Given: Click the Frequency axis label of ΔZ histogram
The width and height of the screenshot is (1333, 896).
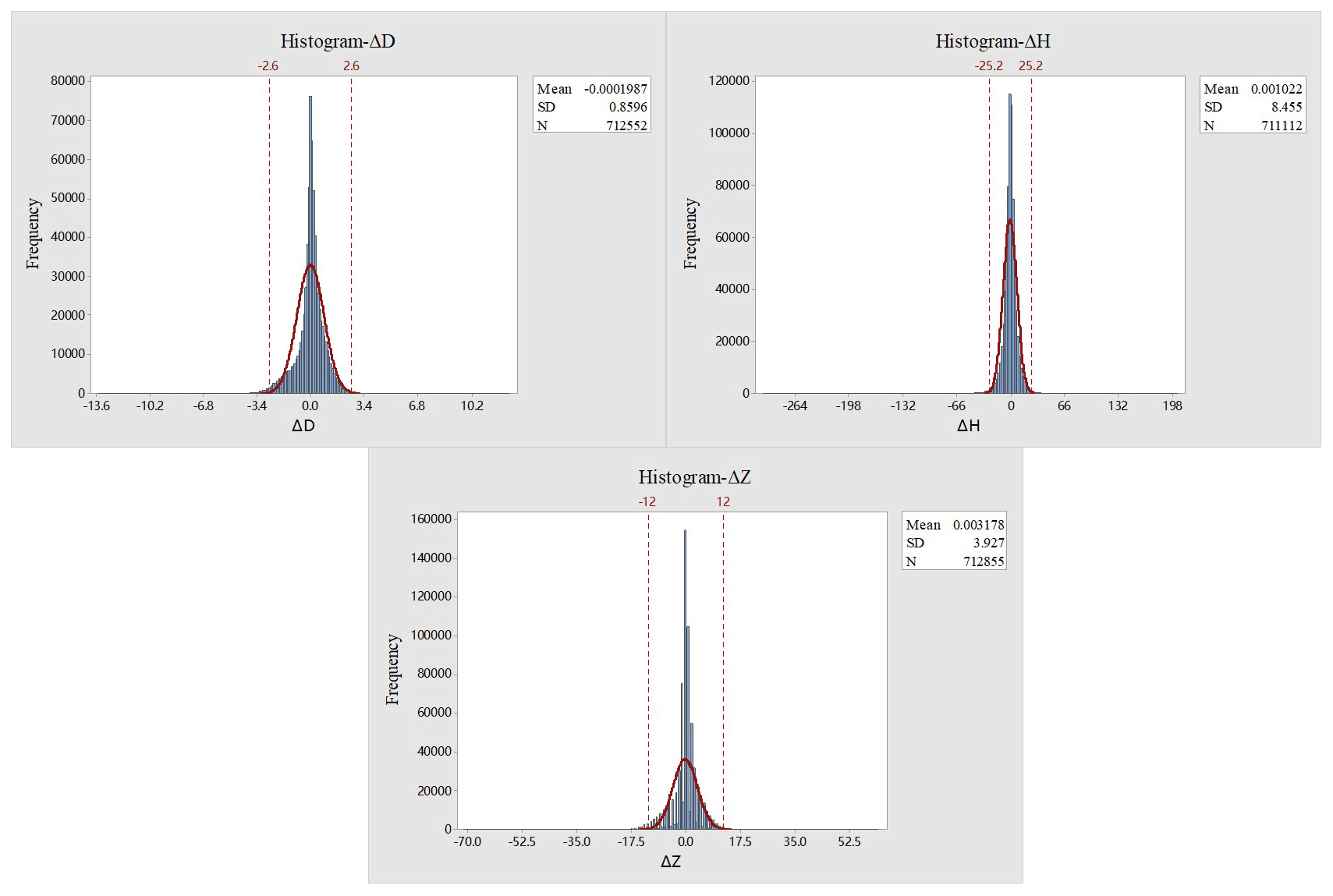Looking at the screenshot, I should pos(392,669).
